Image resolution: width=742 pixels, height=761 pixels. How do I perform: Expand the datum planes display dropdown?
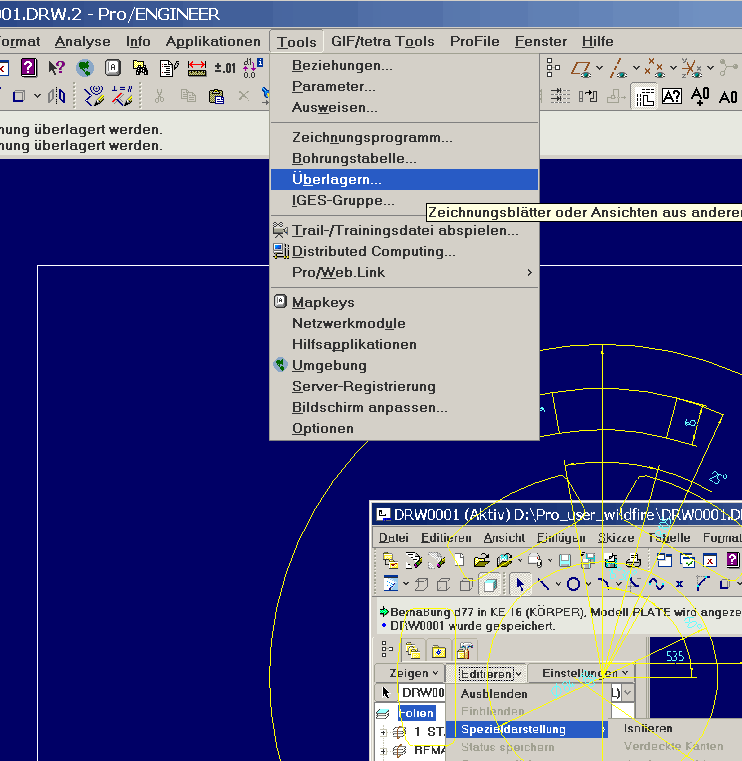pyautogui.click(x=600, y=68)
